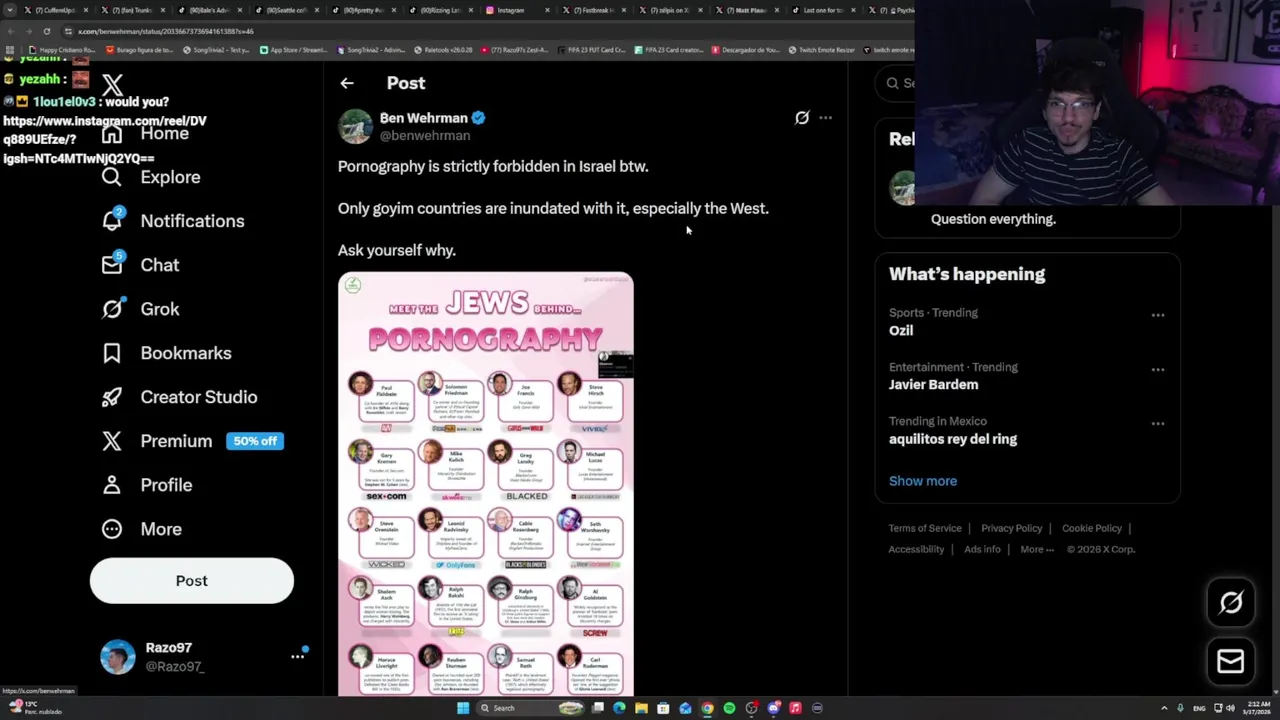Click the 50% off Premium badge
The image size is (1280, 720).
click(x=255, y=441)
